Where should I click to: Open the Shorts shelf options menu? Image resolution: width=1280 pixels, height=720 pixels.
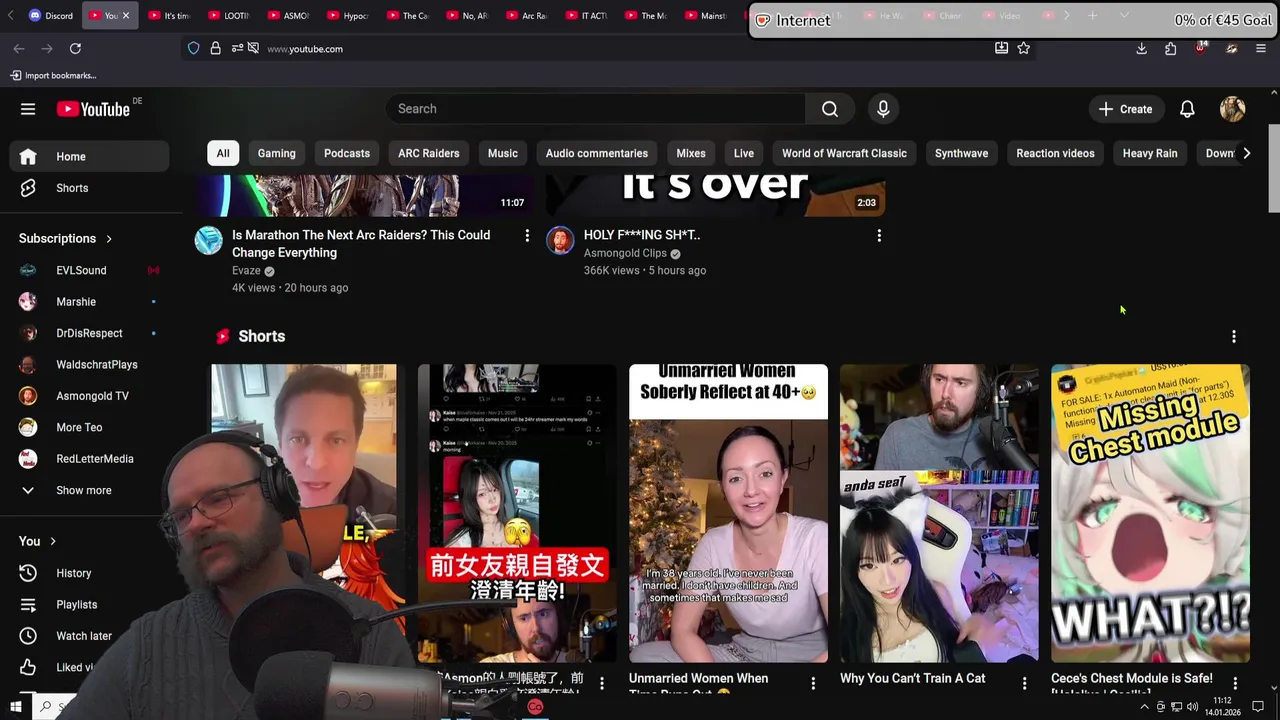coord(1233,337)
